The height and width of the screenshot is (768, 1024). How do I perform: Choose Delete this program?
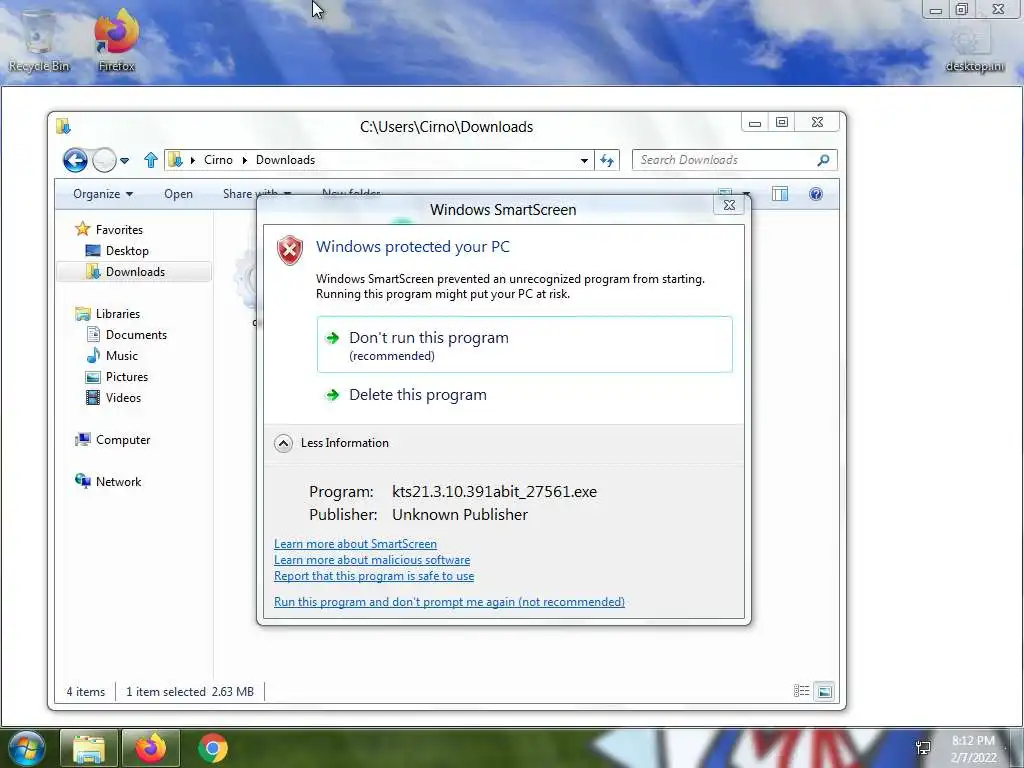(x=418, y=395)
